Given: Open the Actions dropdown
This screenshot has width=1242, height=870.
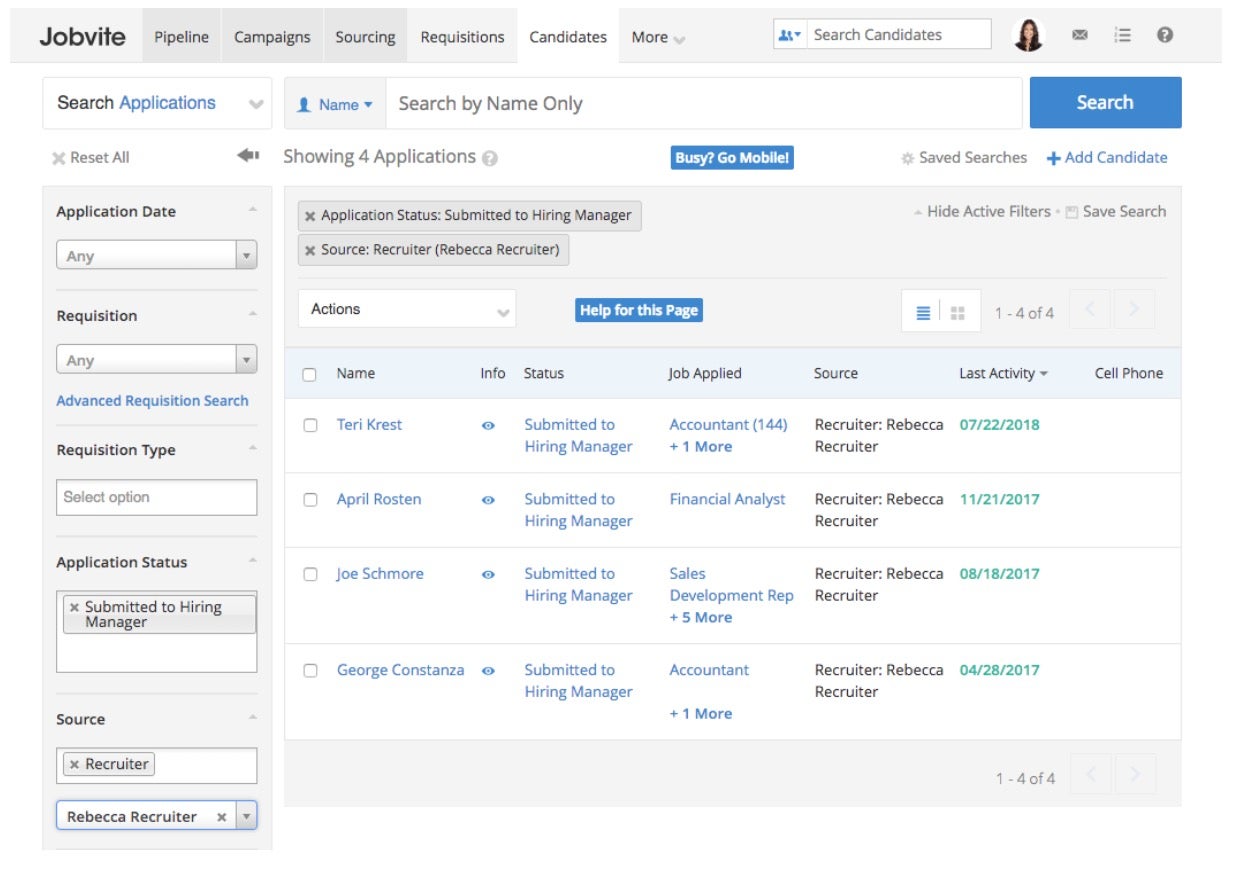Looking at the screenshot, I should (407, 309).
